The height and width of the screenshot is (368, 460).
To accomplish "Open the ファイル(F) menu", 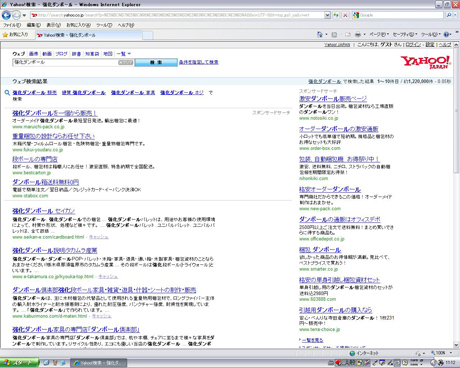I will (12, 25).
